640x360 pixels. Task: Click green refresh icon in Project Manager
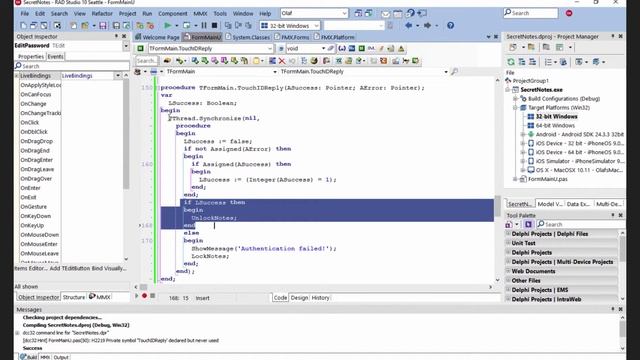coord(511,62)
